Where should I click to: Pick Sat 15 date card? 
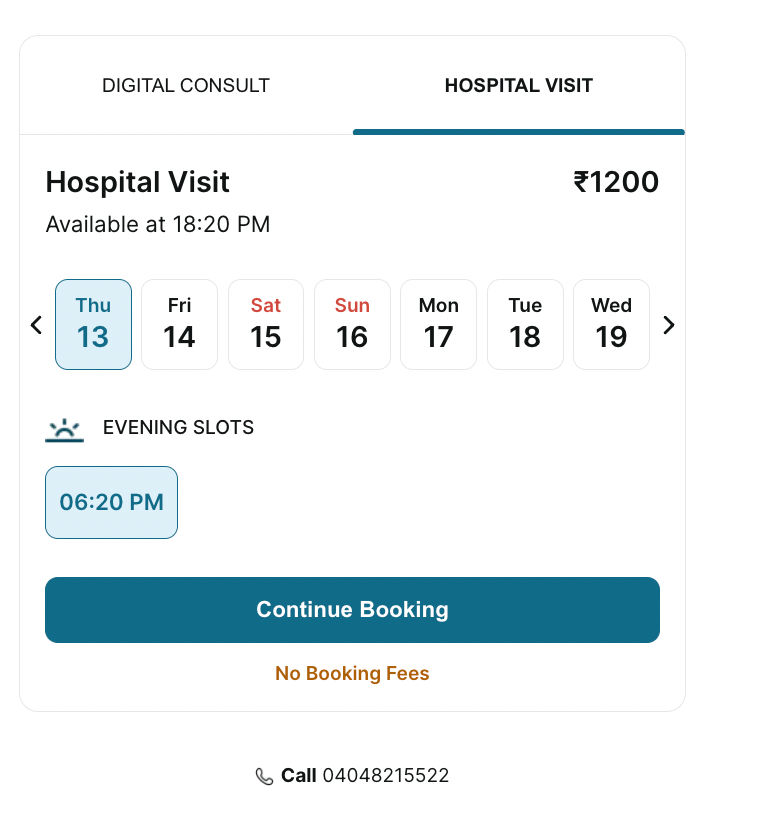click(266, 324)
